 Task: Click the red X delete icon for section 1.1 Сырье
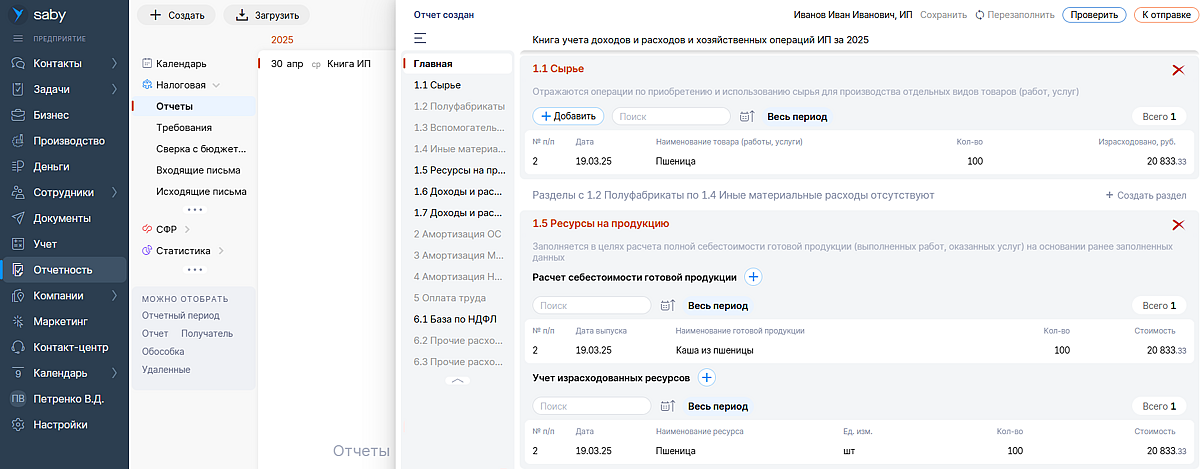click(x=1177, y=69)
